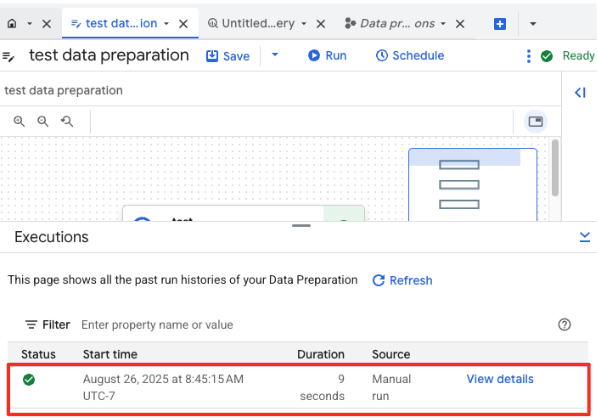
Task: Reset zoom with the magnifier arrow icon
Action: [67, 121]
